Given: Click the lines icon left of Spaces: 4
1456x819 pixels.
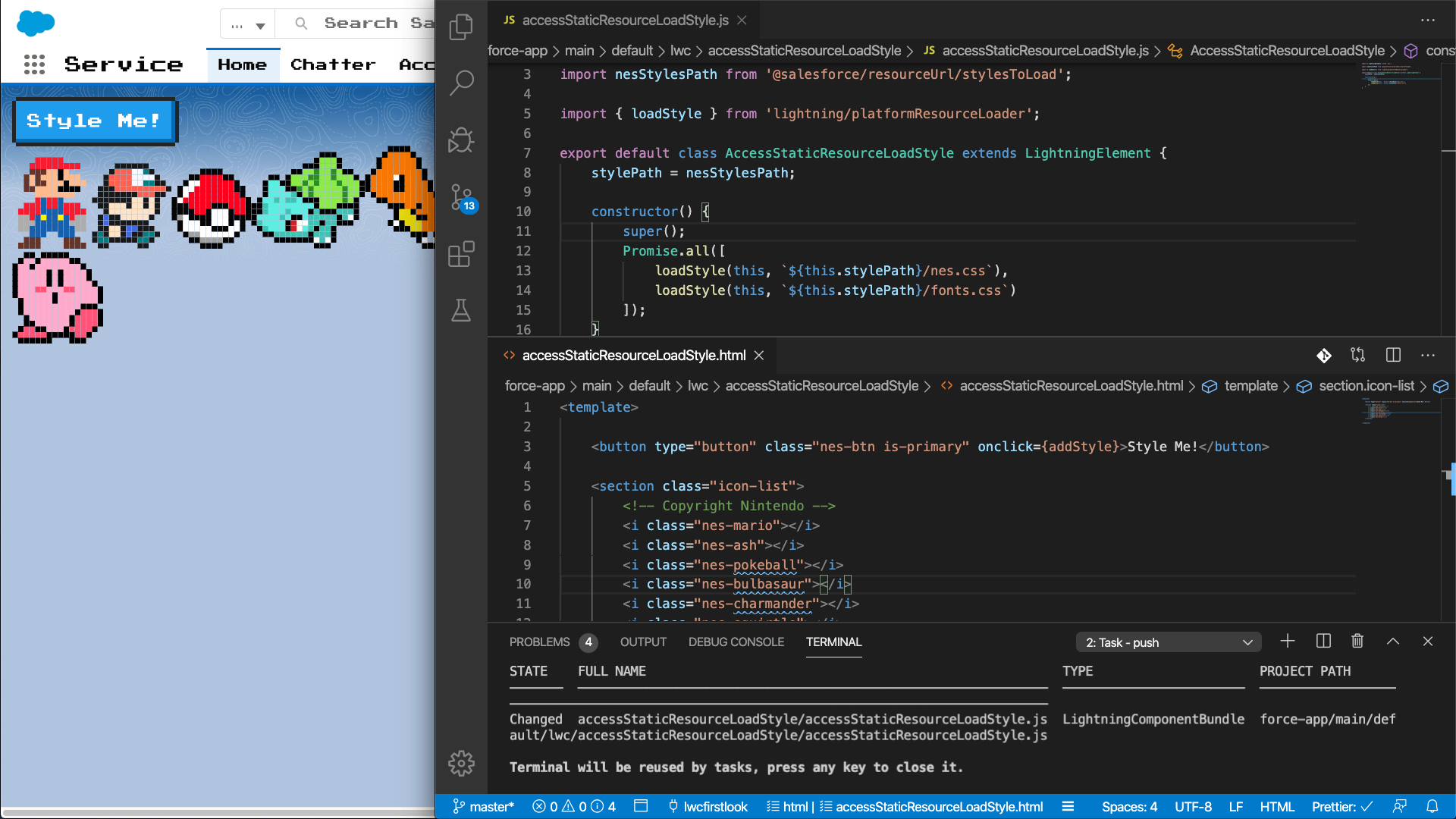Looking at the screenshot, I should (x=1068, y=806).
